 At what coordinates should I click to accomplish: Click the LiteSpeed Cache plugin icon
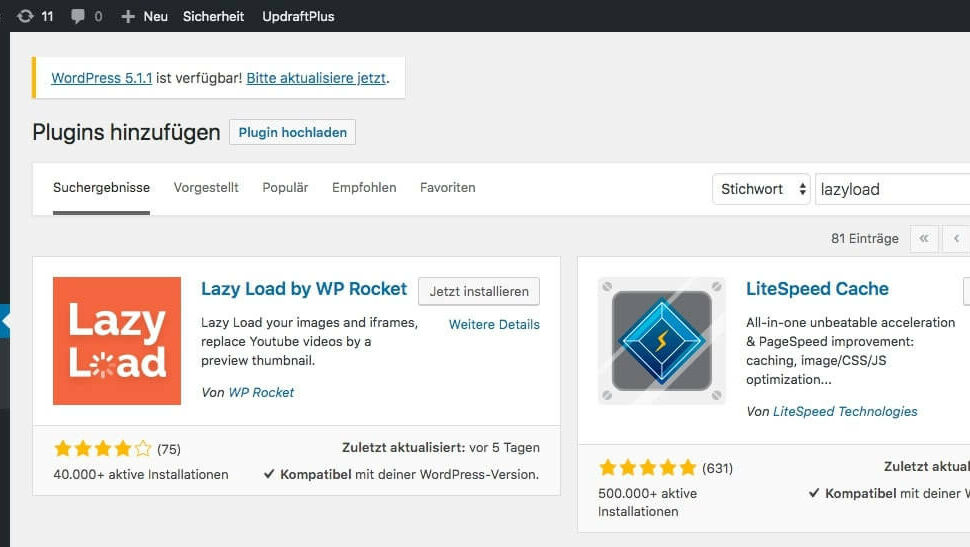tap(662, 341)
